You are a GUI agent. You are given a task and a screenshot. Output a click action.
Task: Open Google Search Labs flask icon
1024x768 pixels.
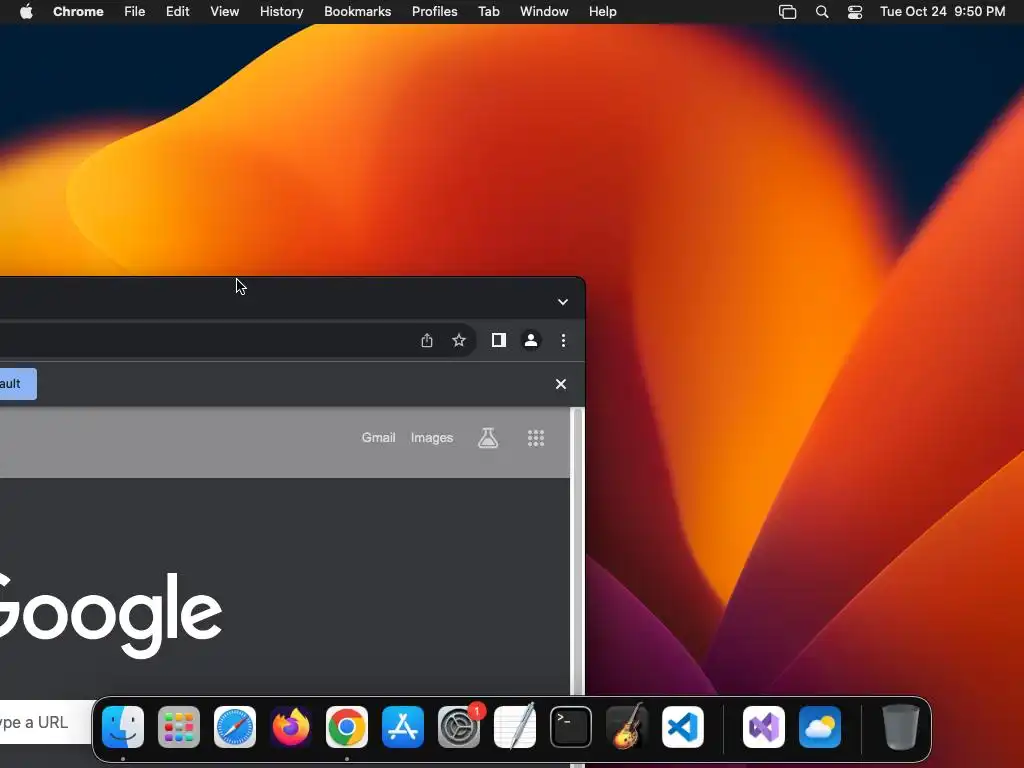pyautogui.click(x=488, y=438)
